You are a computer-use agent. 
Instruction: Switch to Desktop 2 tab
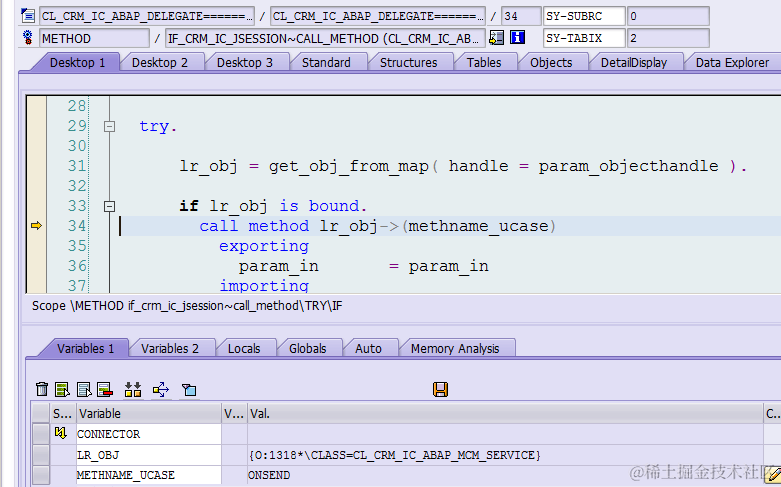click(x=160, y=63)
